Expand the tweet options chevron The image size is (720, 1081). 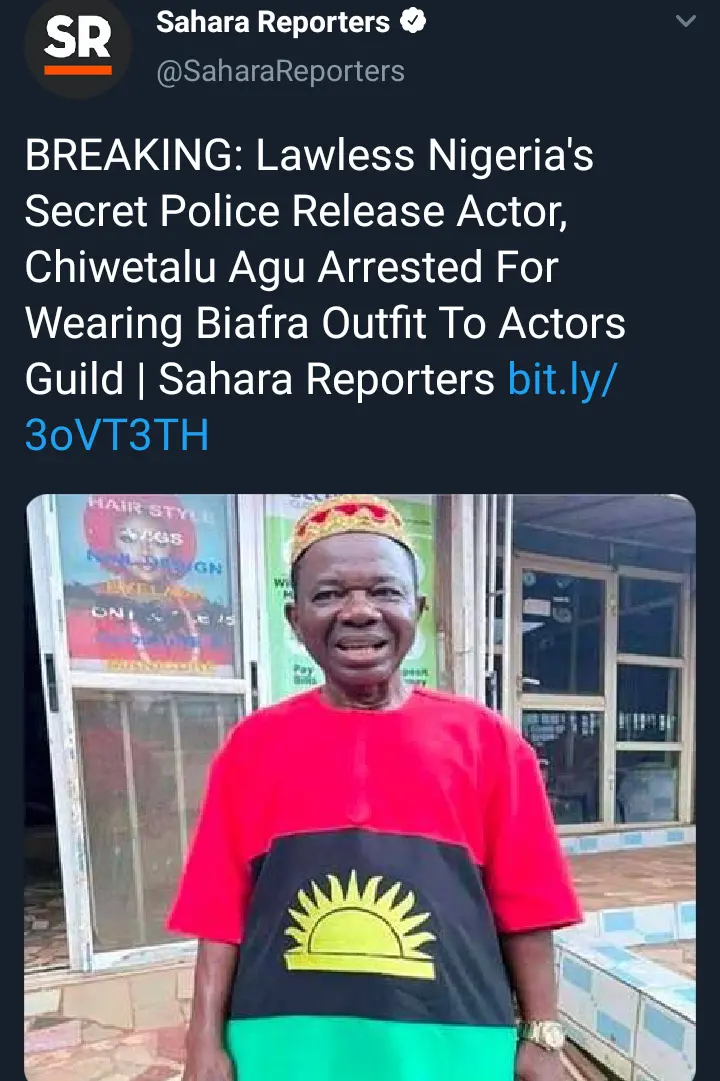tap(686, 22)
